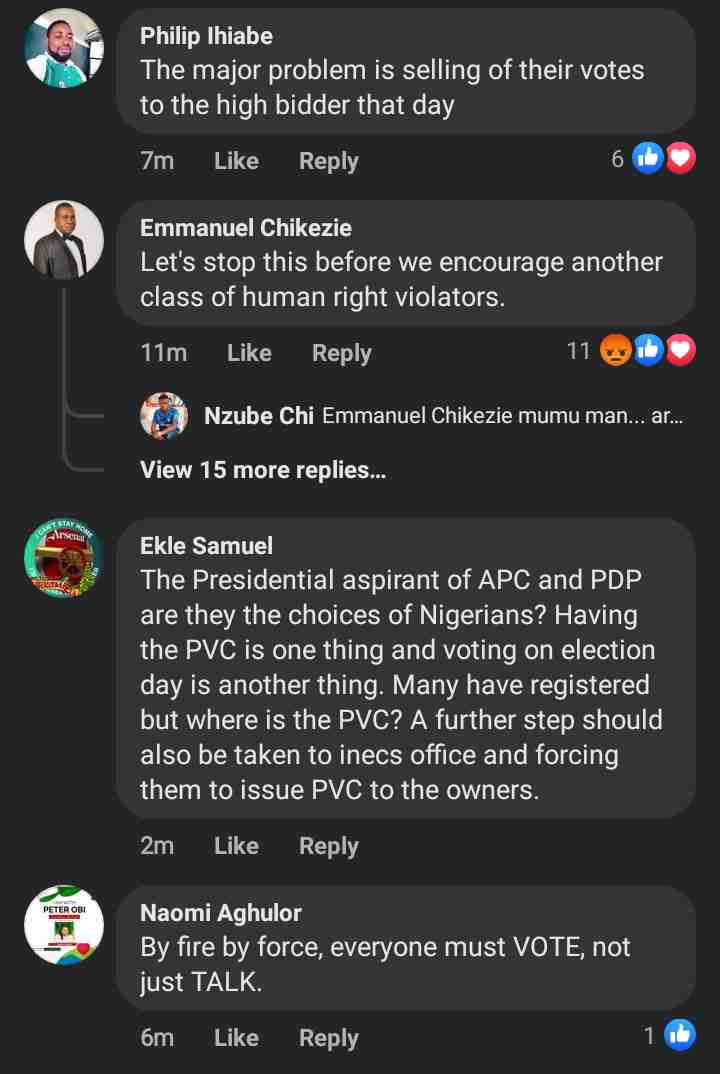Viewport: 720px width, 1074px height.
Task: Tap Nzube Chi's small reply avatar
Action: coord(164,416)
